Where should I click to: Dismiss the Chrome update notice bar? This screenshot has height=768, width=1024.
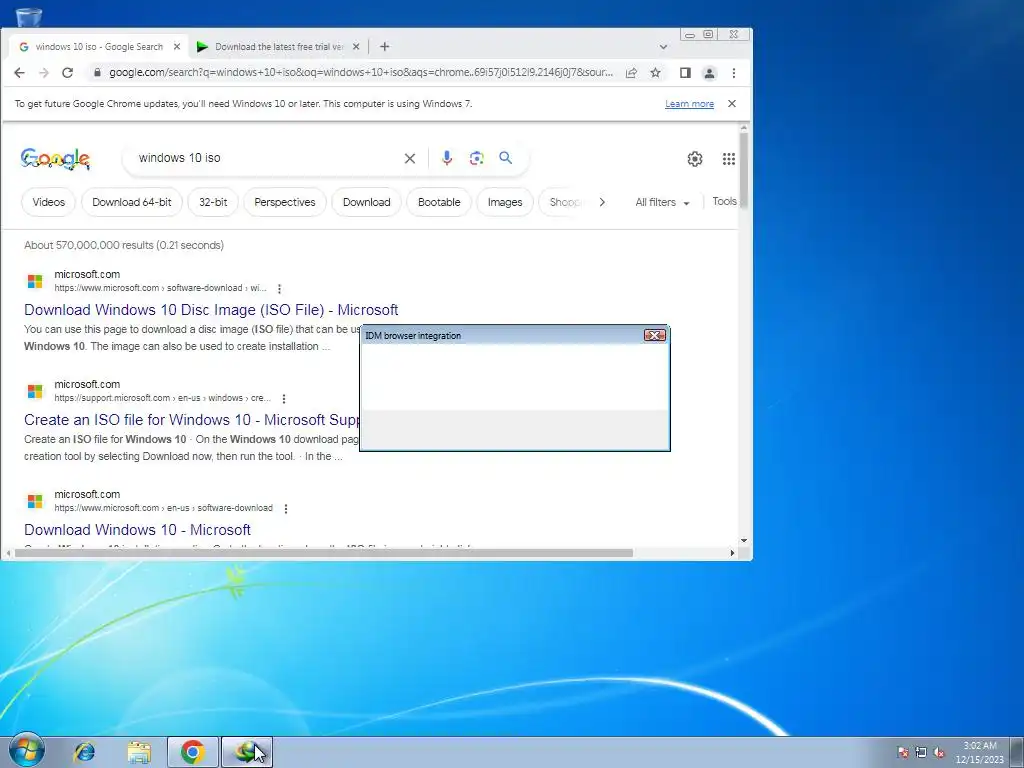732,103
